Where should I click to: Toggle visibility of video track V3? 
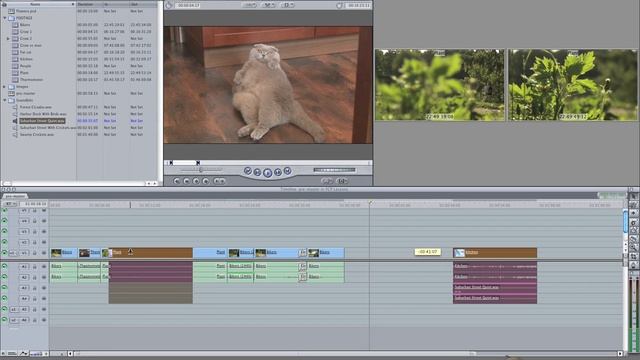pyautogui.click(x=4, y=231)
